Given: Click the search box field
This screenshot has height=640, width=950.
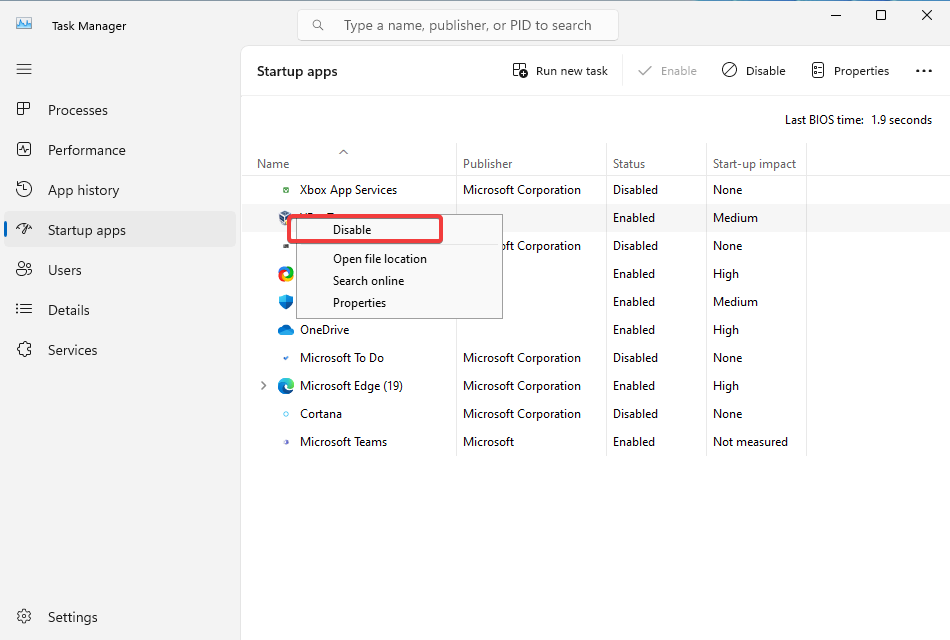Looking at the screenshot, I should 467,25.
